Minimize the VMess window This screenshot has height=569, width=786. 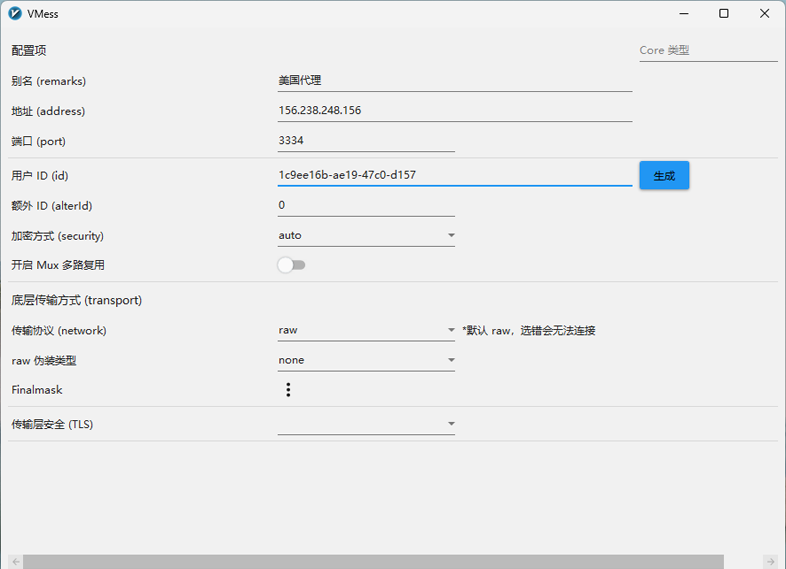[684, 14]
